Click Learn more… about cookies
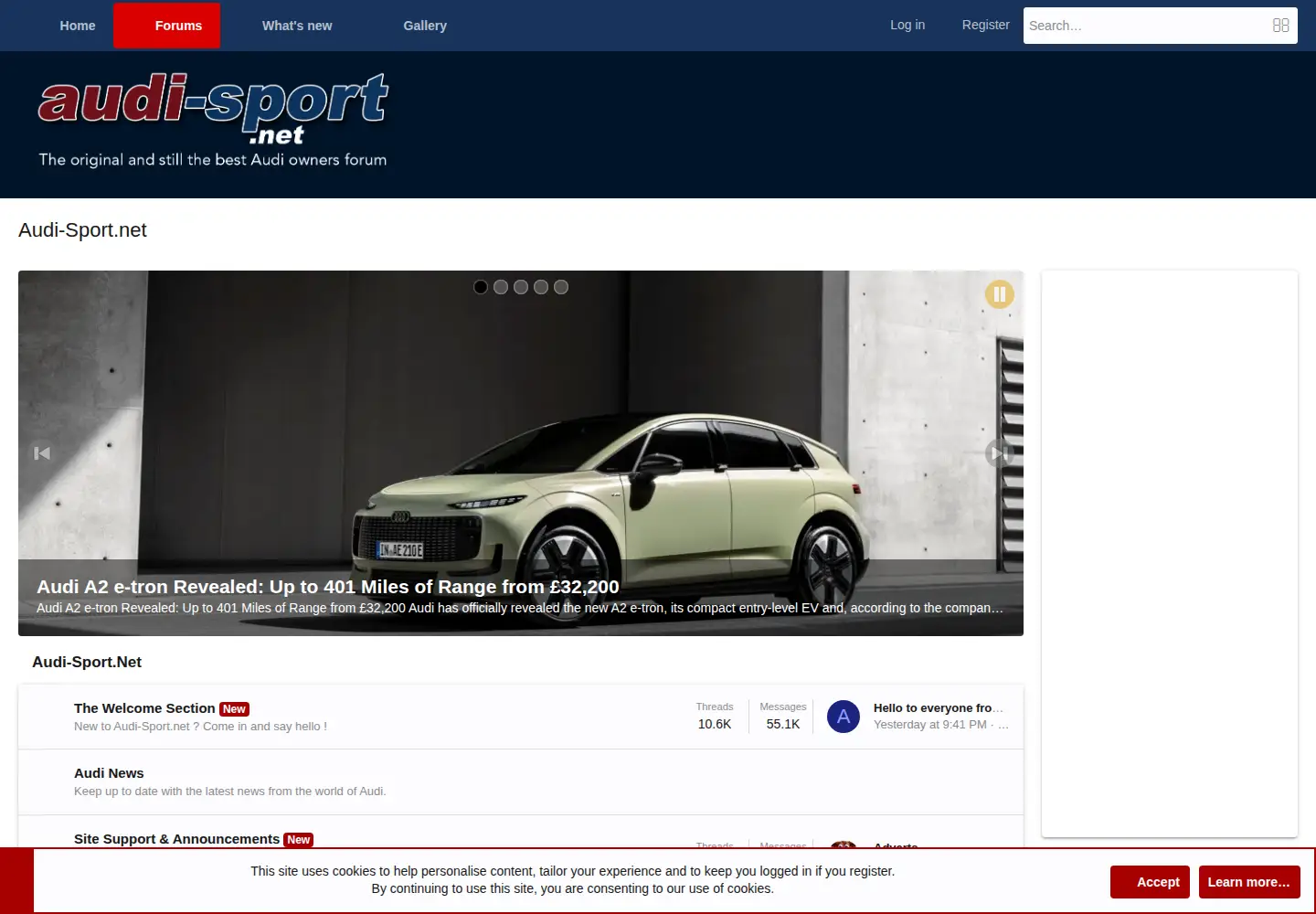This screenshot has width=1316, height=914. 1249,882
